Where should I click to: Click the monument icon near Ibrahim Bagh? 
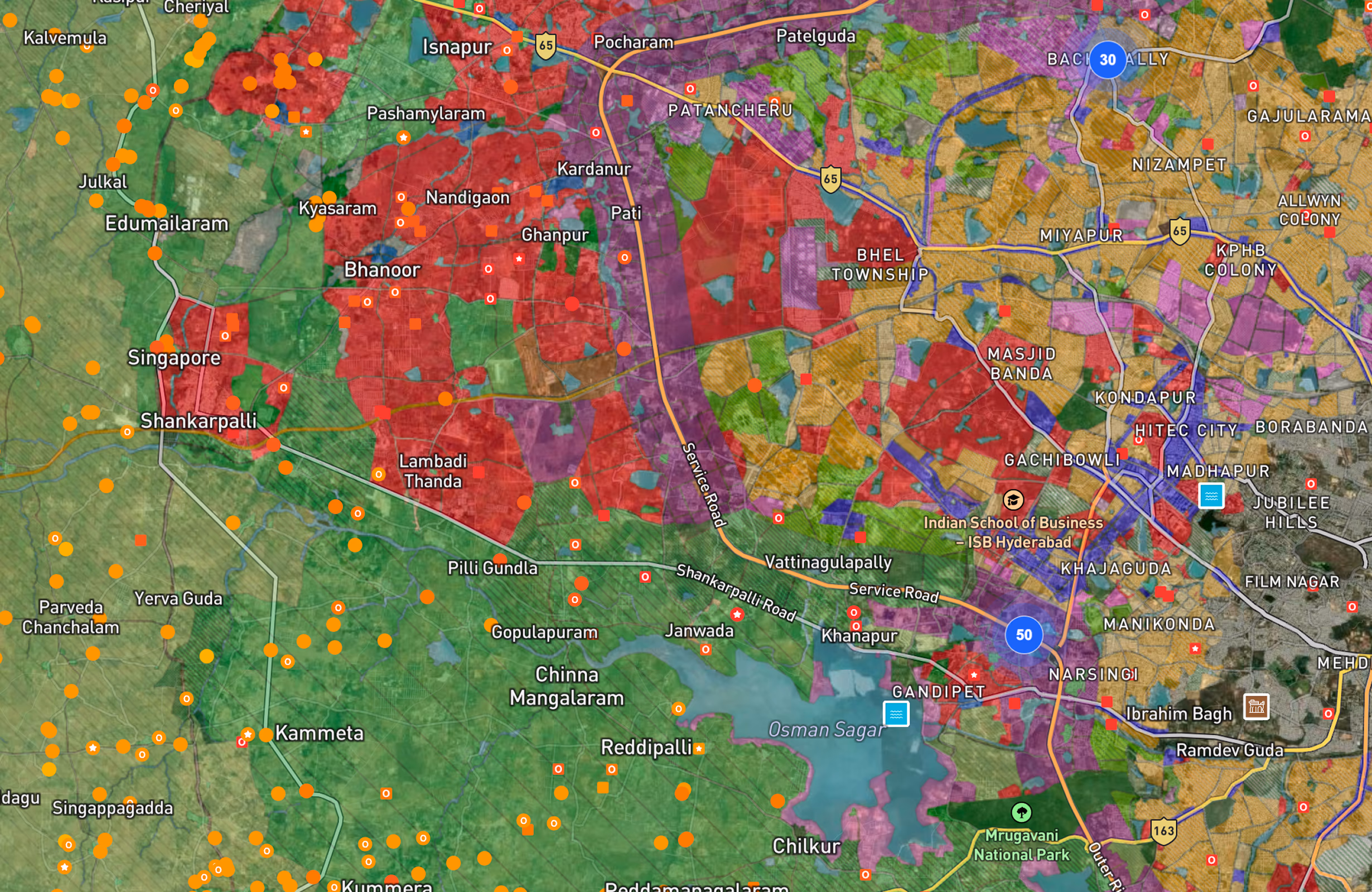(x=1256, y=707)
